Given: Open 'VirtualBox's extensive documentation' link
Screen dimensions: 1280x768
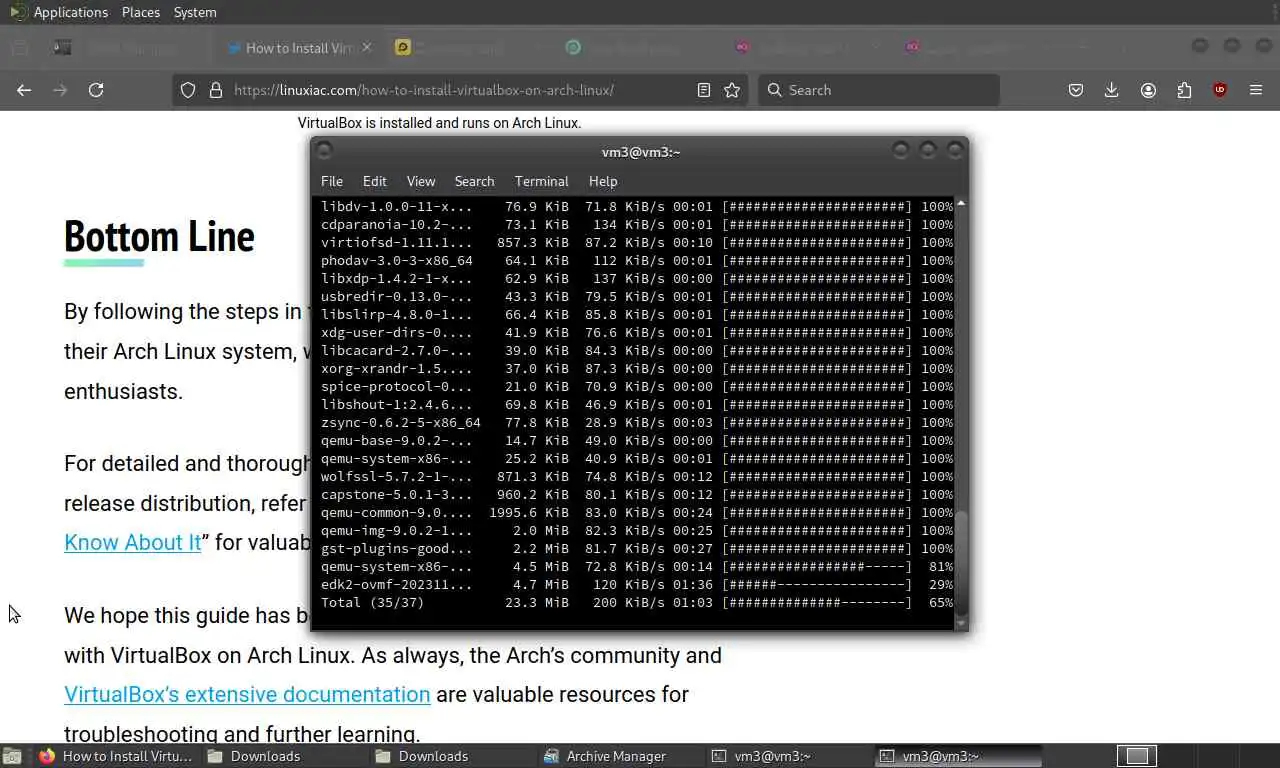Looking at the screenshot, I should pyautogui.click(x=247, y=694).
